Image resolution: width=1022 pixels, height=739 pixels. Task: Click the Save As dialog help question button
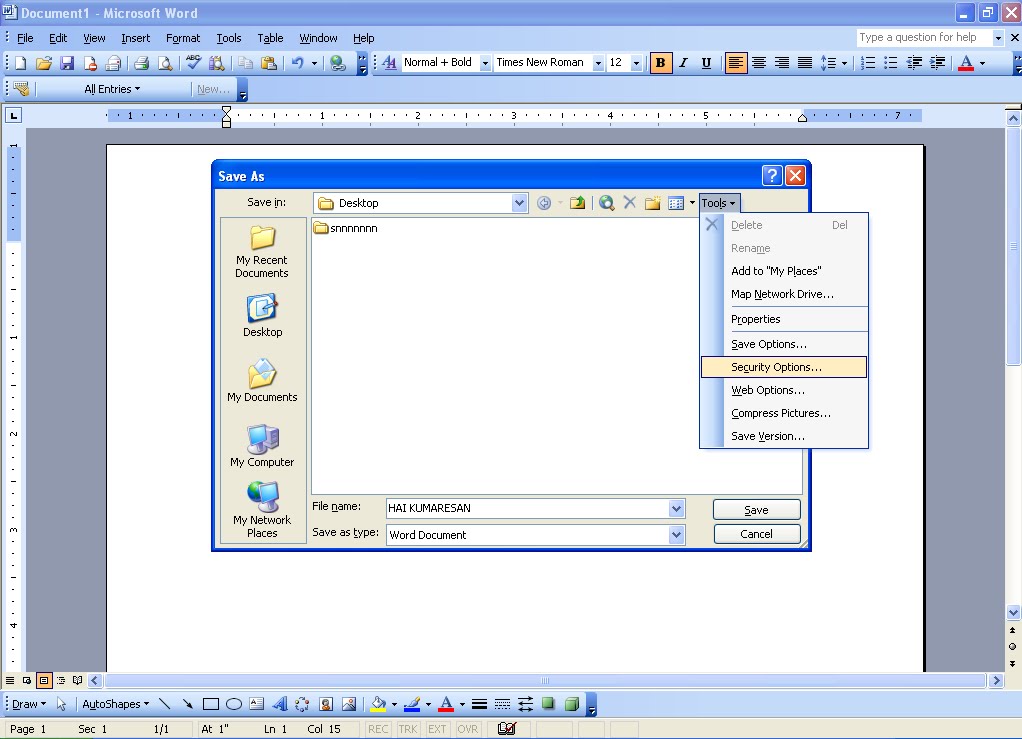click(772, 175)
